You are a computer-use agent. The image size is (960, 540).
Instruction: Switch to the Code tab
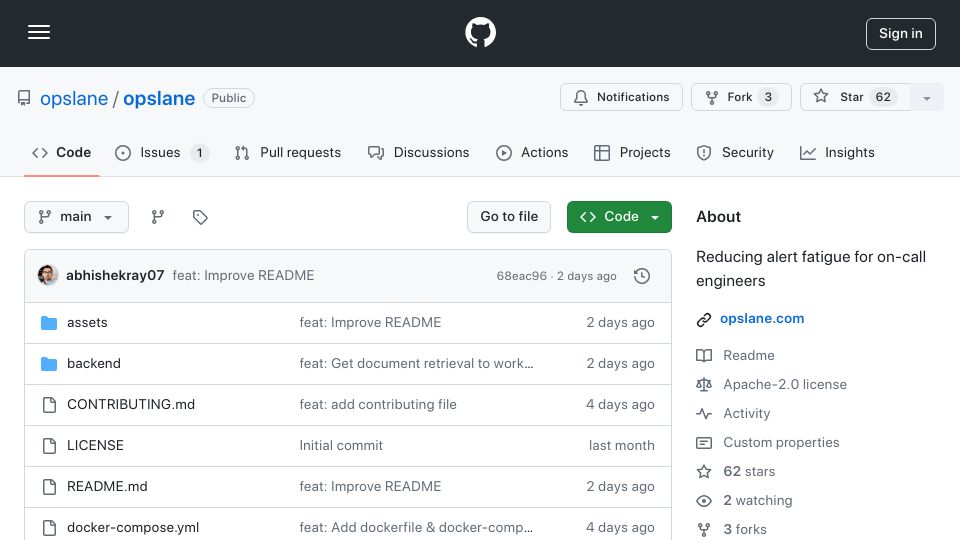tap(62, 152)
